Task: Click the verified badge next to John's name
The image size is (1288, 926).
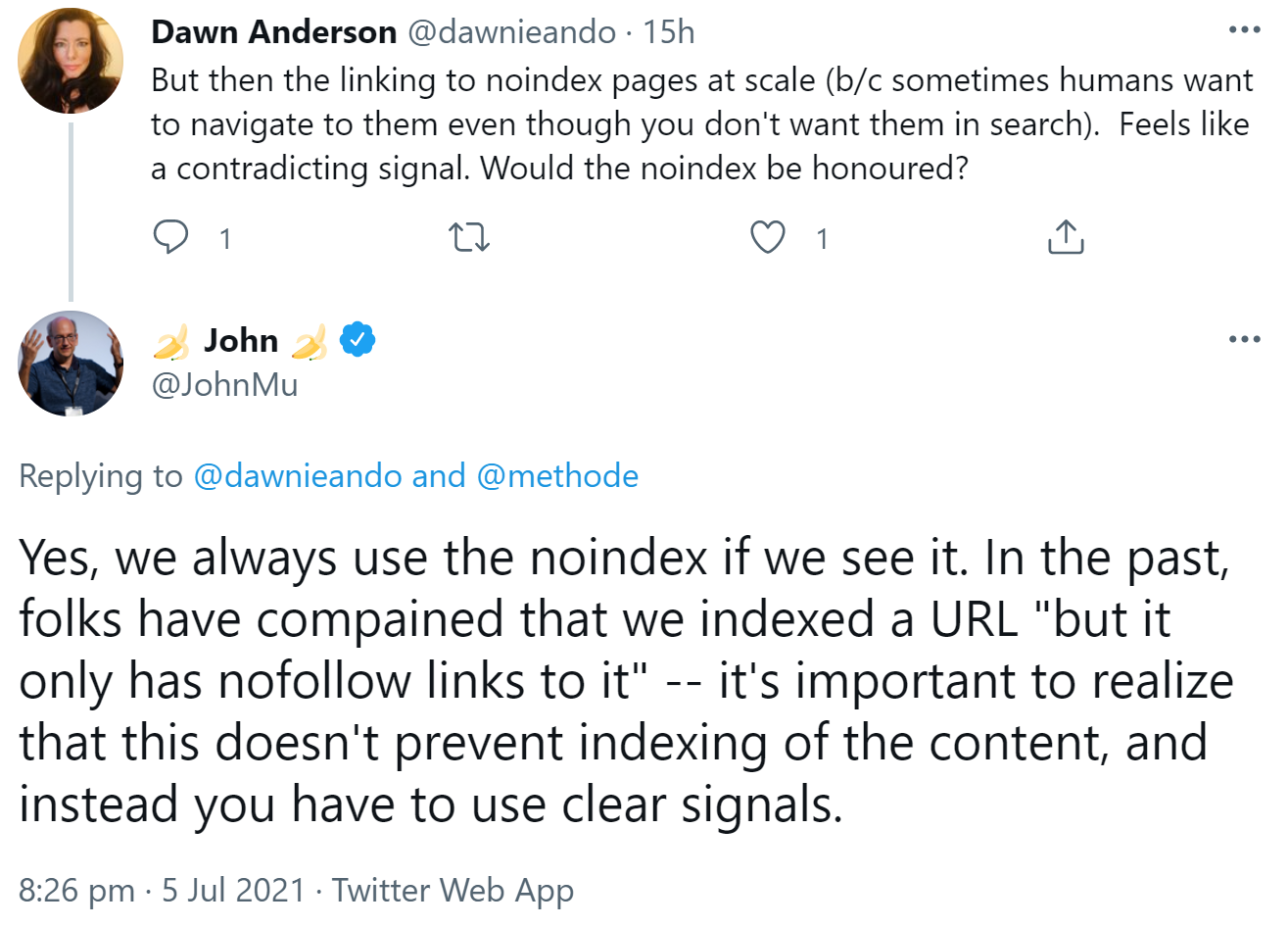Action: pyautogui.click(x=358, y=339)
